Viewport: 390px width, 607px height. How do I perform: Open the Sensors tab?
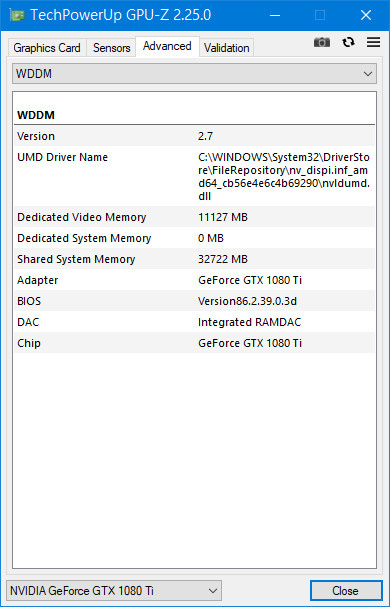[x=112, y=48]
